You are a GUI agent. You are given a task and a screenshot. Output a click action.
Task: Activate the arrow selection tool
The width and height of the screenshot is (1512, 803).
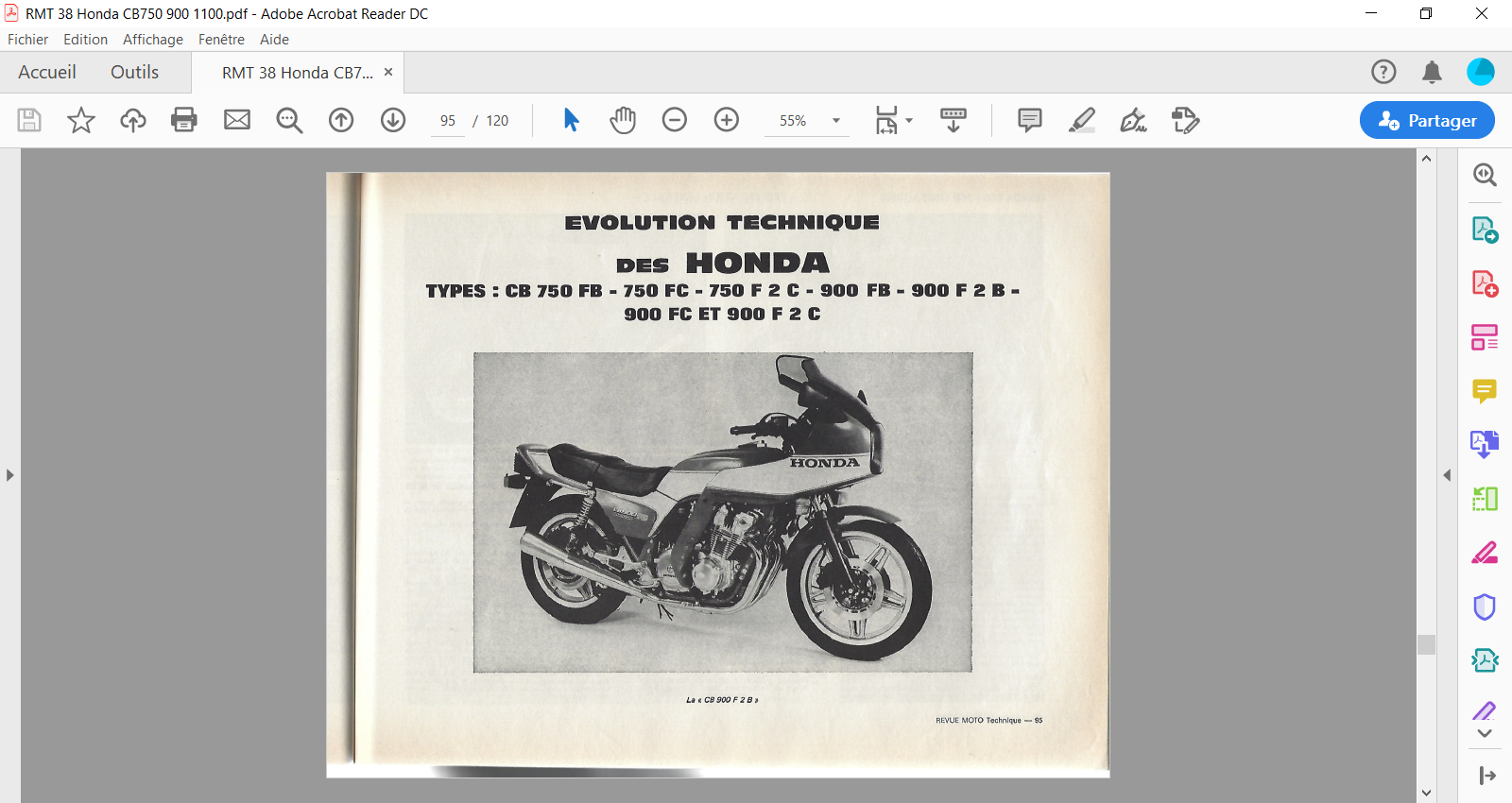click(x=571, y=120)
